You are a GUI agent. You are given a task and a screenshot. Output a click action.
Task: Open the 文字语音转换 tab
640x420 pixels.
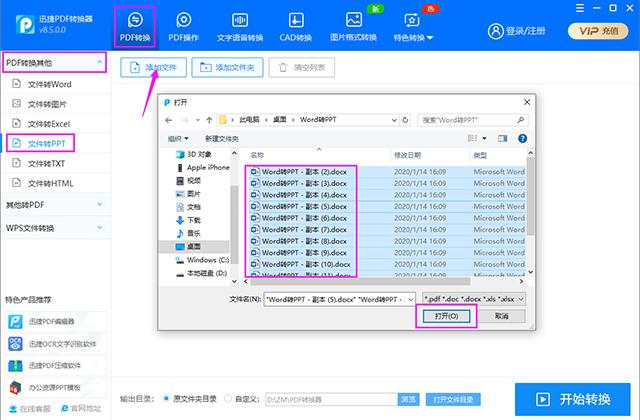pyautogui.click(x=240, y=27)
